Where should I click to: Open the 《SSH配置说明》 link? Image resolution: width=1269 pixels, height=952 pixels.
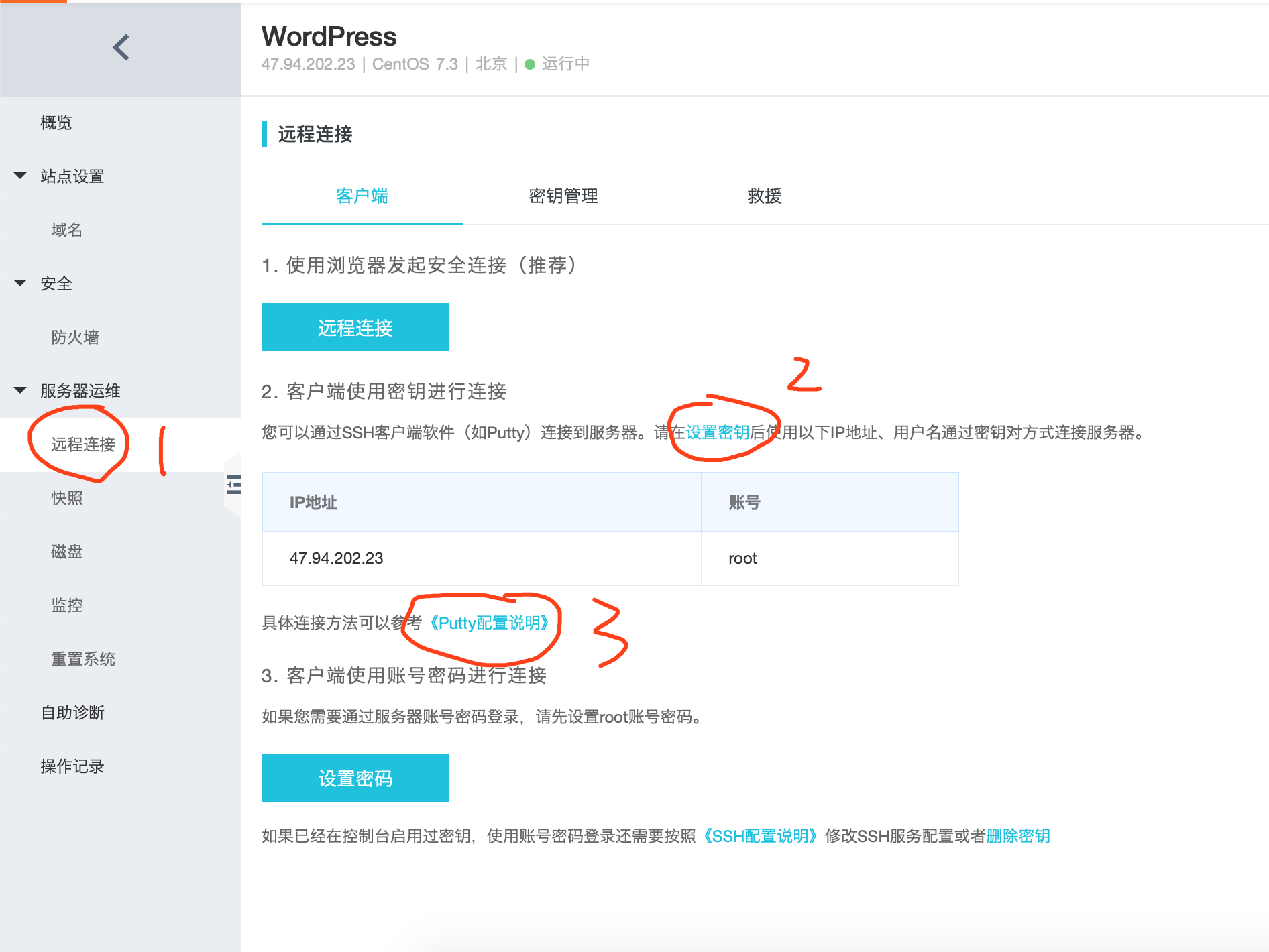(x=761, y=836)
